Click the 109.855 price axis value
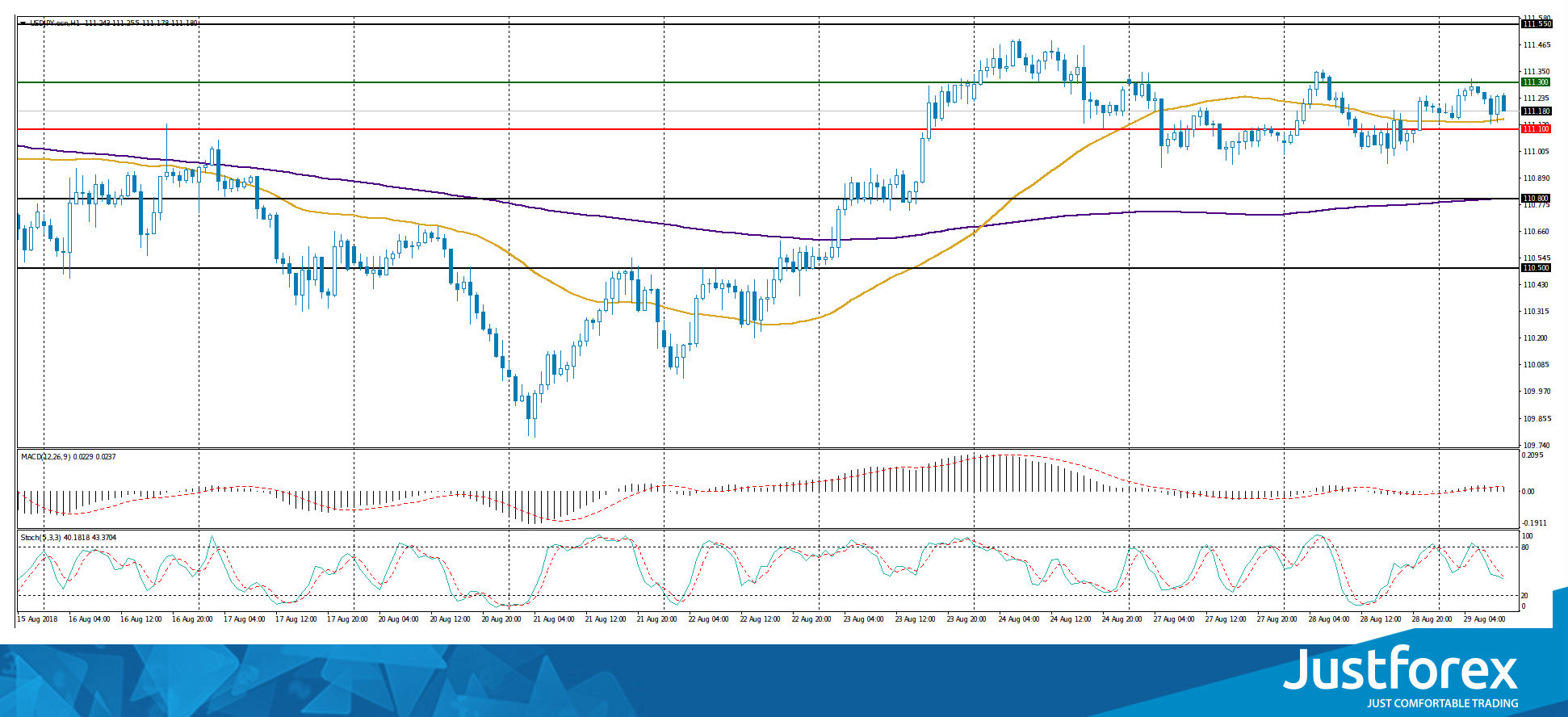 click(1537, 418)
